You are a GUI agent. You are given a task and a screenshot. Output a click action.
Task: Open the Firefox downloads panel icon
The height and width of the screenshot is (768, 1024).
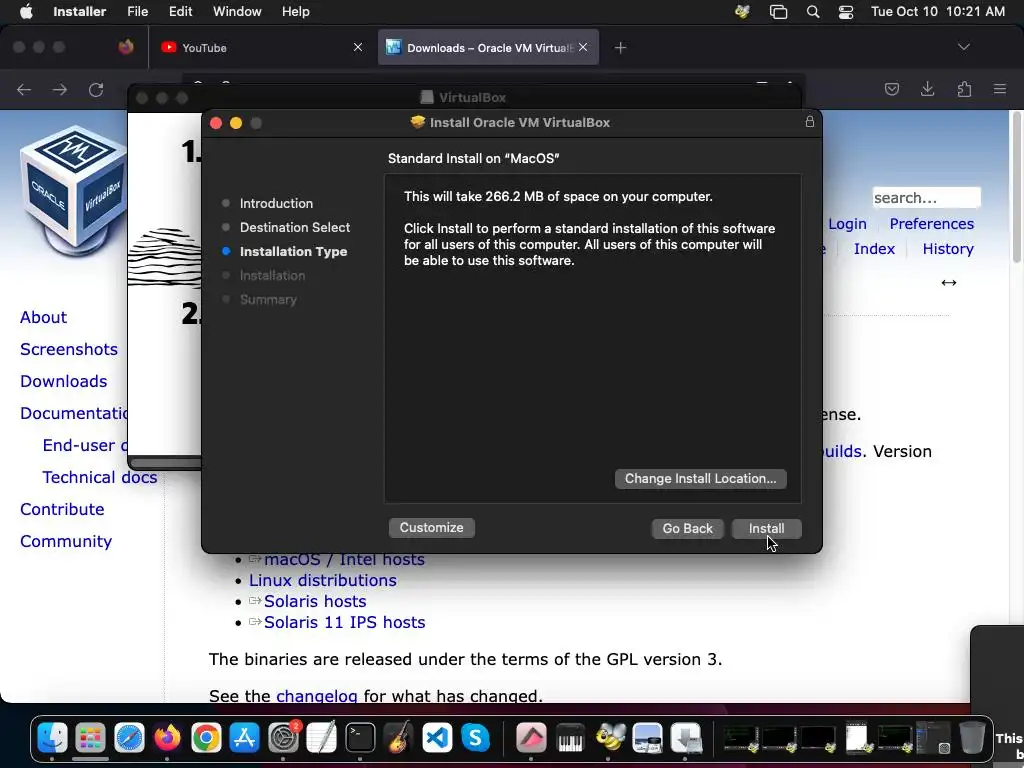click(x=927, y=89)
